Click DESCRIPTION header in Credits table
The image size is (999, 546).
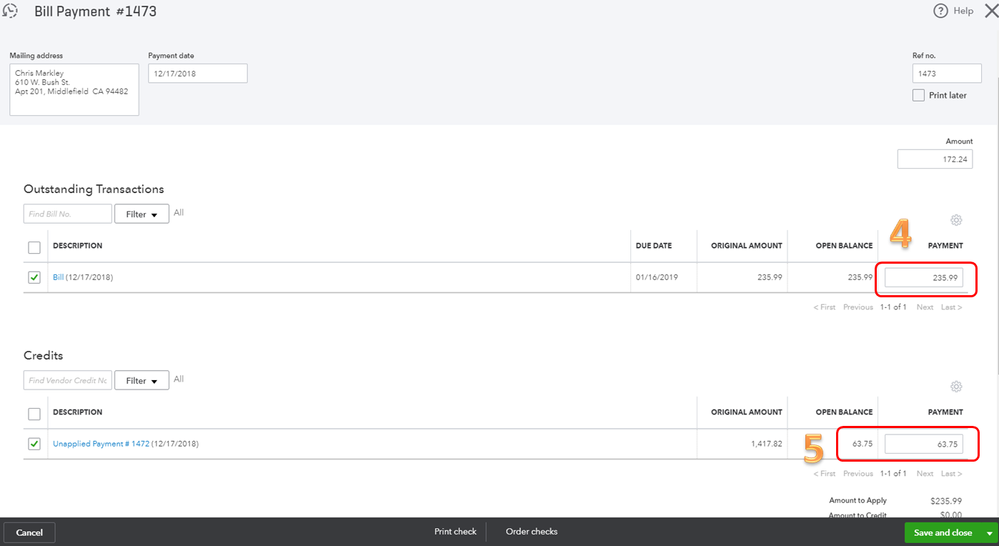click(77, 412)
